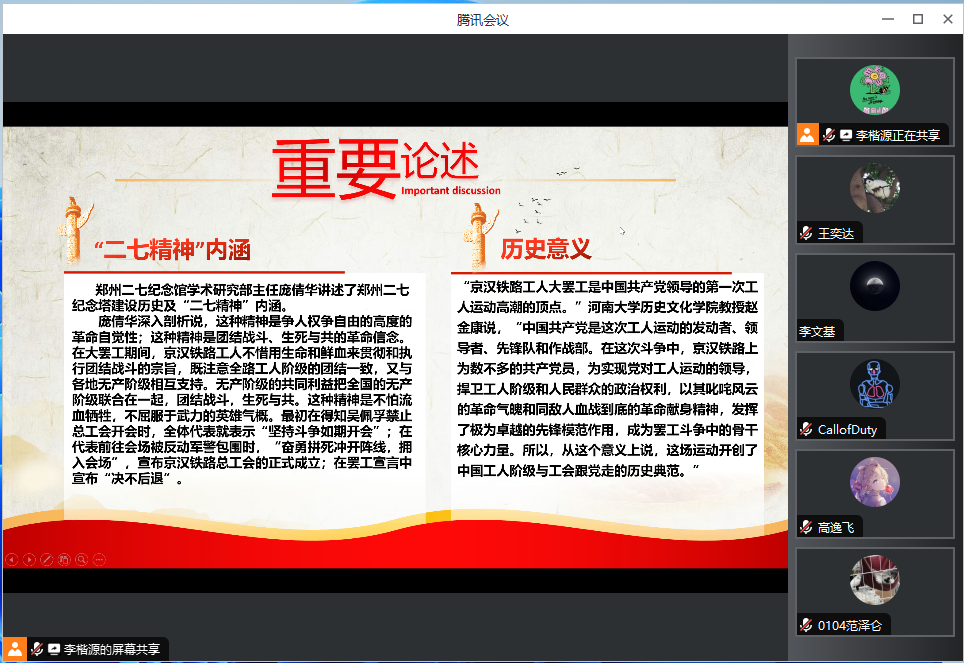Open the more options ellipsis on the slide
Screen dimensions: 964x663
click(x=99, y=560)
